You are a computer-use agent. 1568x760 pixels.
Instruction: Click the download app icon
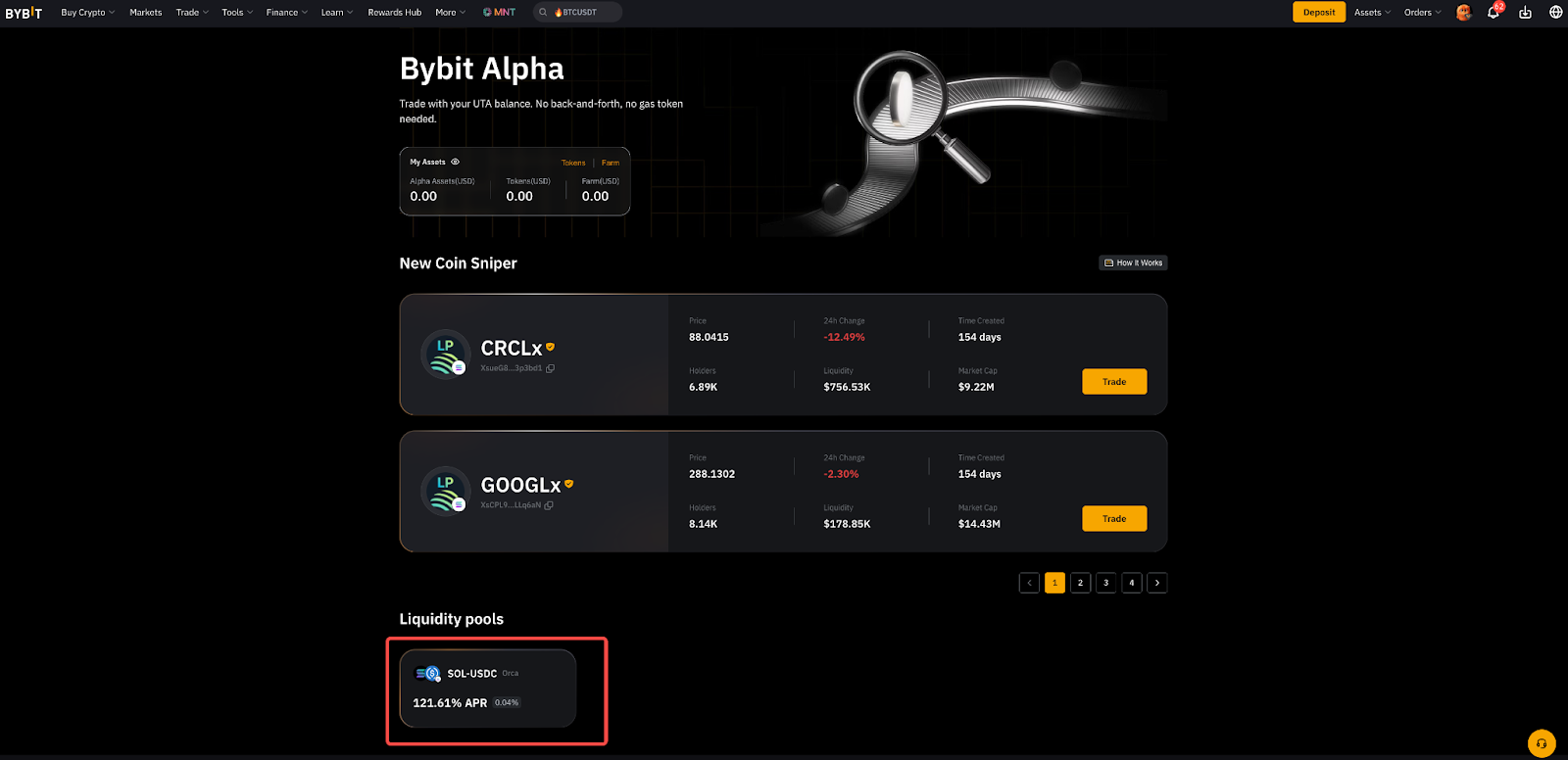click(x=1525, y=13)
